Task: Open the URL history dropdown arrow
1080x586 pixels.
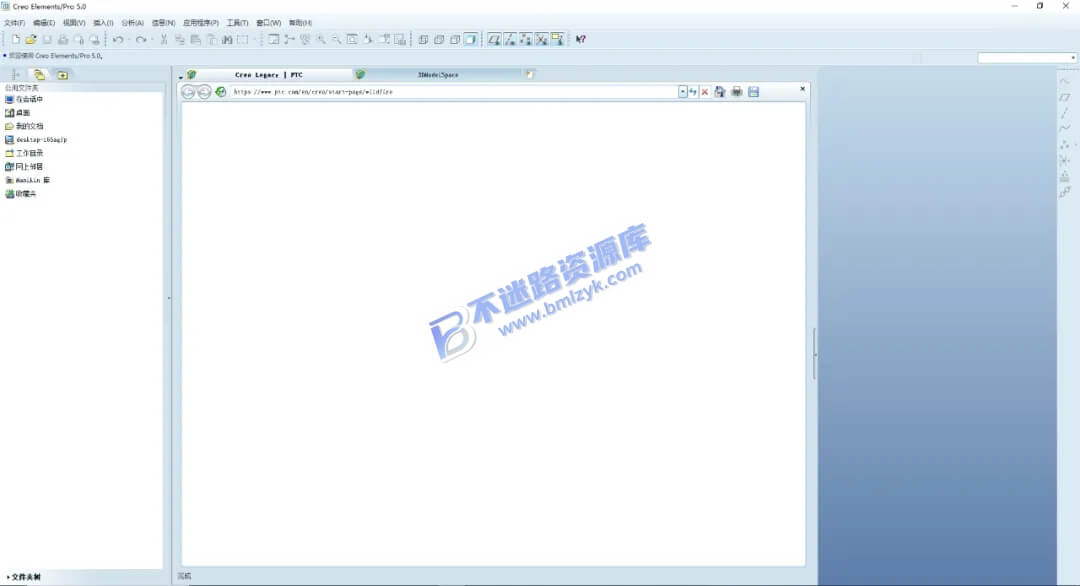Action: click(683, 92)
